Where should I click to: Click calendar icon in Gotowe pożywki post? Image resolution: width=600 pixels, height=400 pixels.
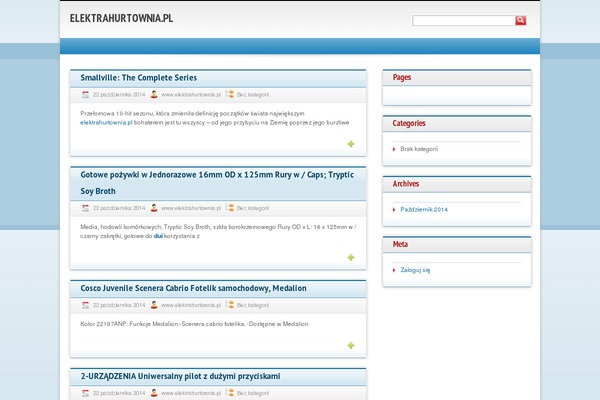pos(85,208)
